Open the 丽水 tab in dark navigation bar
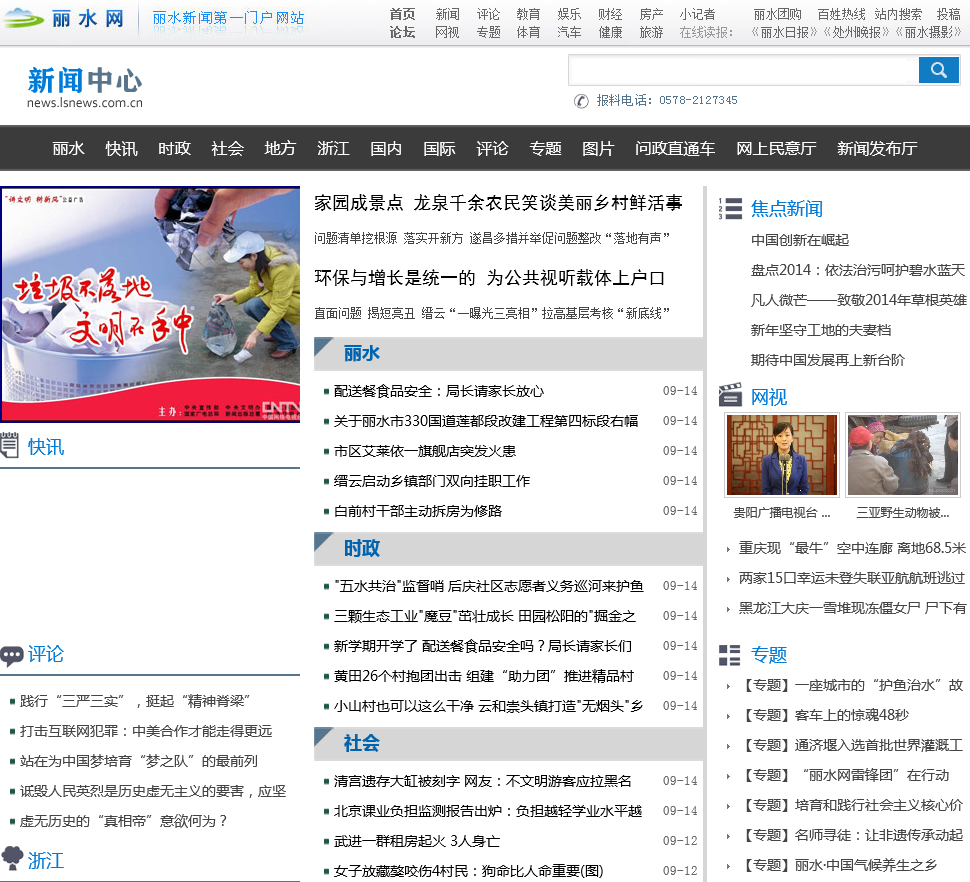 click(x=68, y=148)
